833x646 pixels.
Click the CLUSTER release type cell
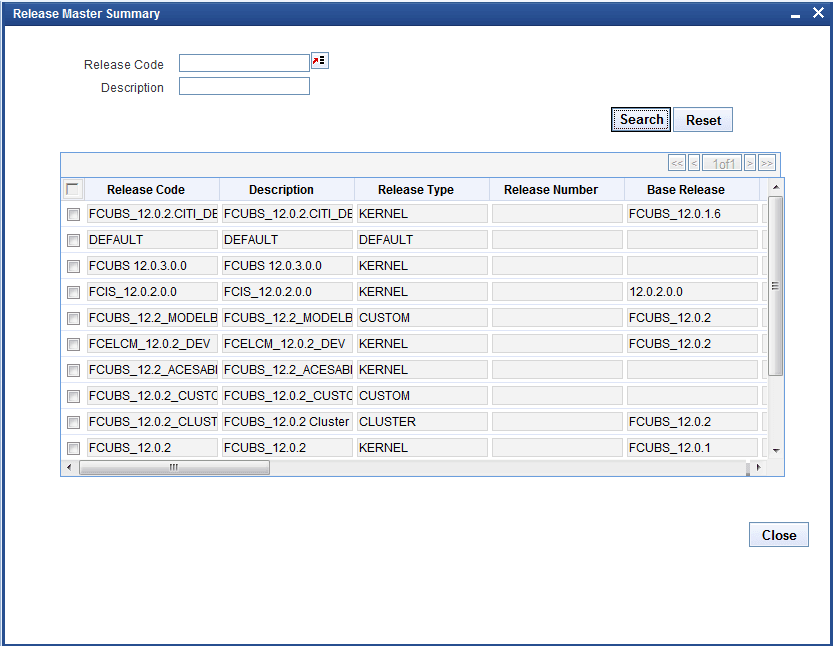[x=422, y=422]
